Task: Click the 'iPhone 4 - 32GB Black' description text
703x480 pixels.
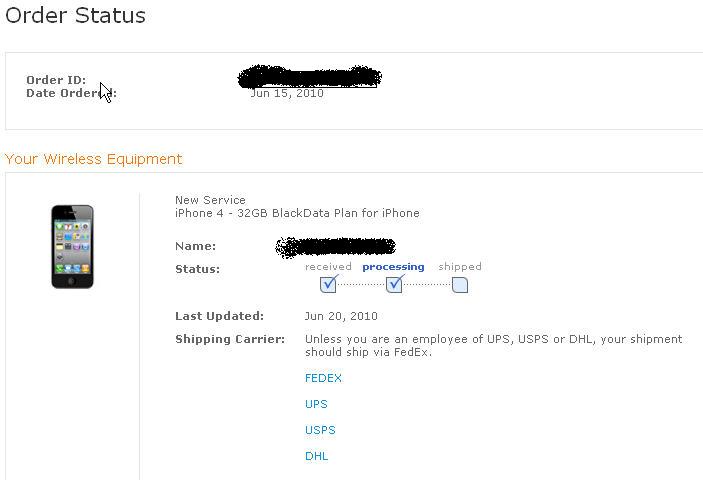Action: click(x=238, y=213)
